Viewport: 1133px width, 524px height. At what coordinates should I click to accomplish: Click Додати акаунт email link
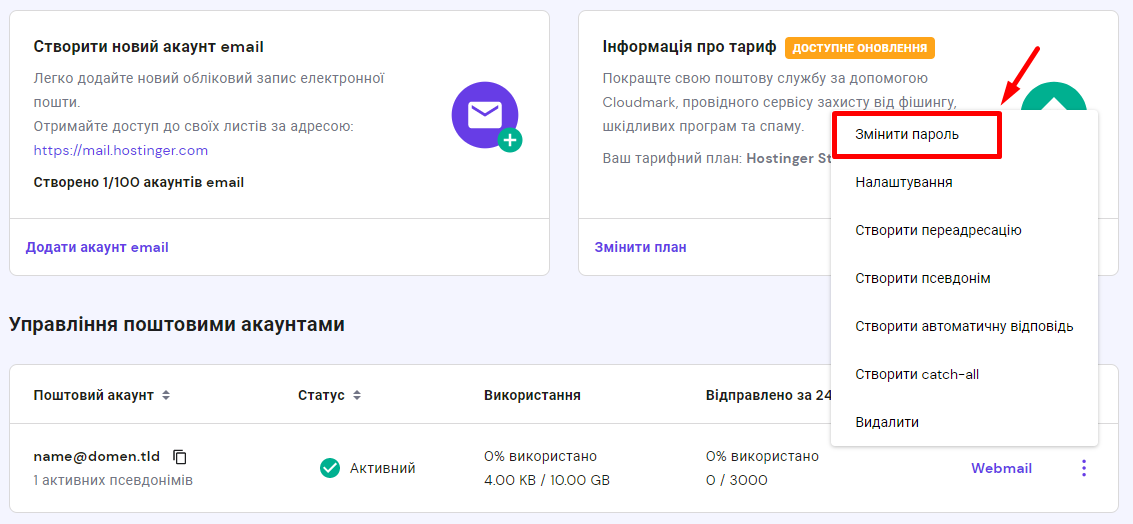click(x=97, y=247)
